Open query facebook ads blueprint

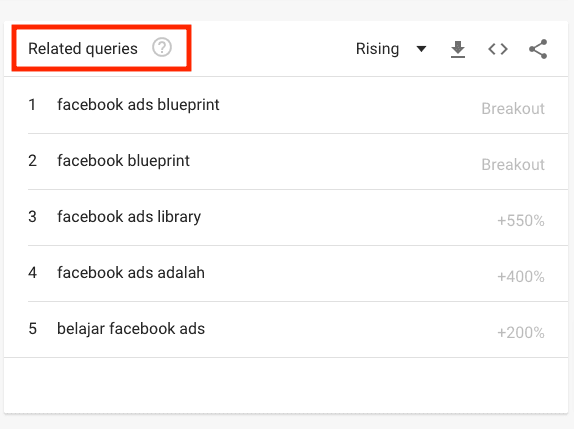click(x=138, y=105)
